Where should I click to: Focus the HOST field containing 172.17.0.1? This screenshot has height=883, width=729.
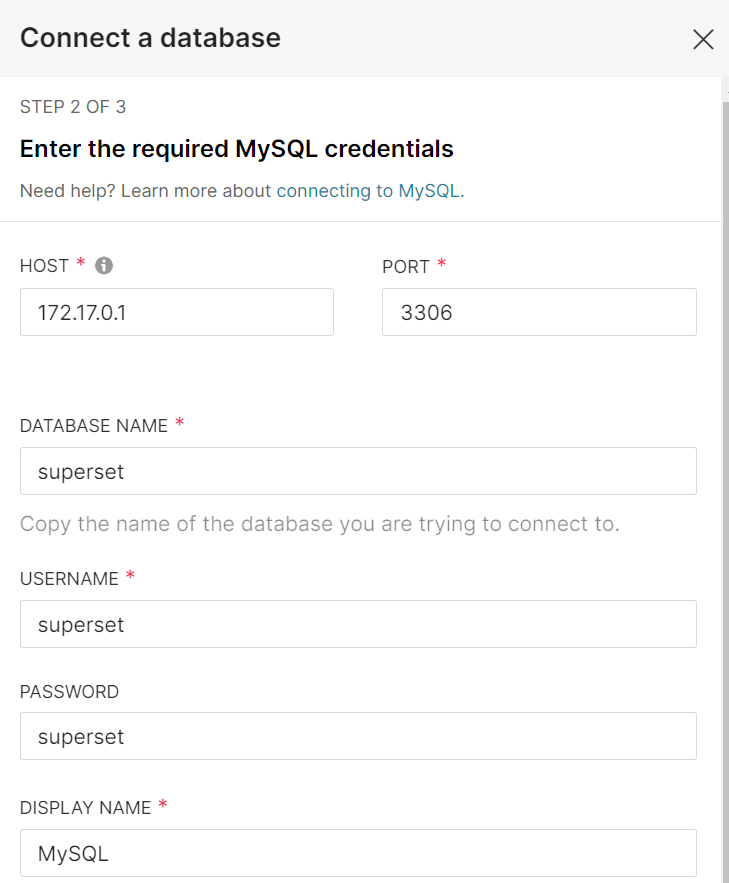click(177, 312)
